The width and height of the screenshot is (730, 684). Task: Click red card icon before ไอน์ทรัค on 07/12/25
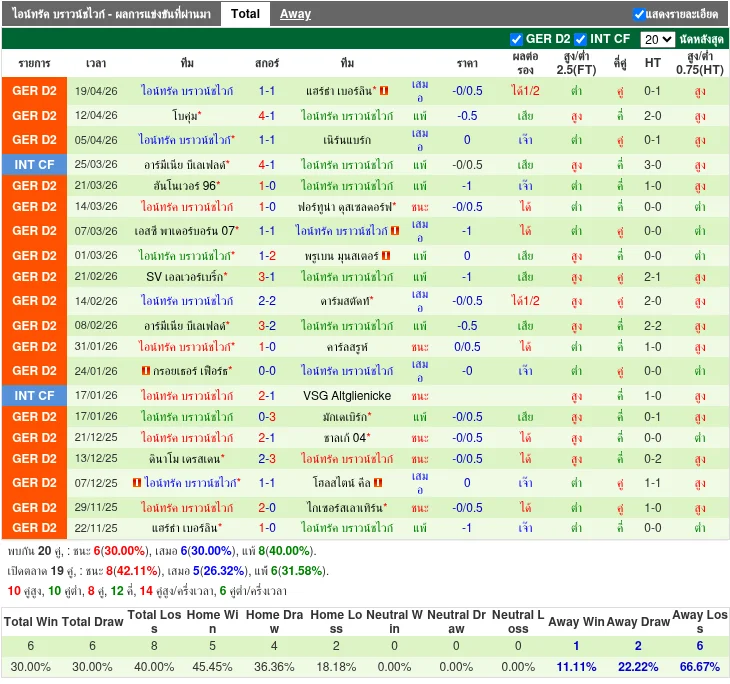point(137,483)
